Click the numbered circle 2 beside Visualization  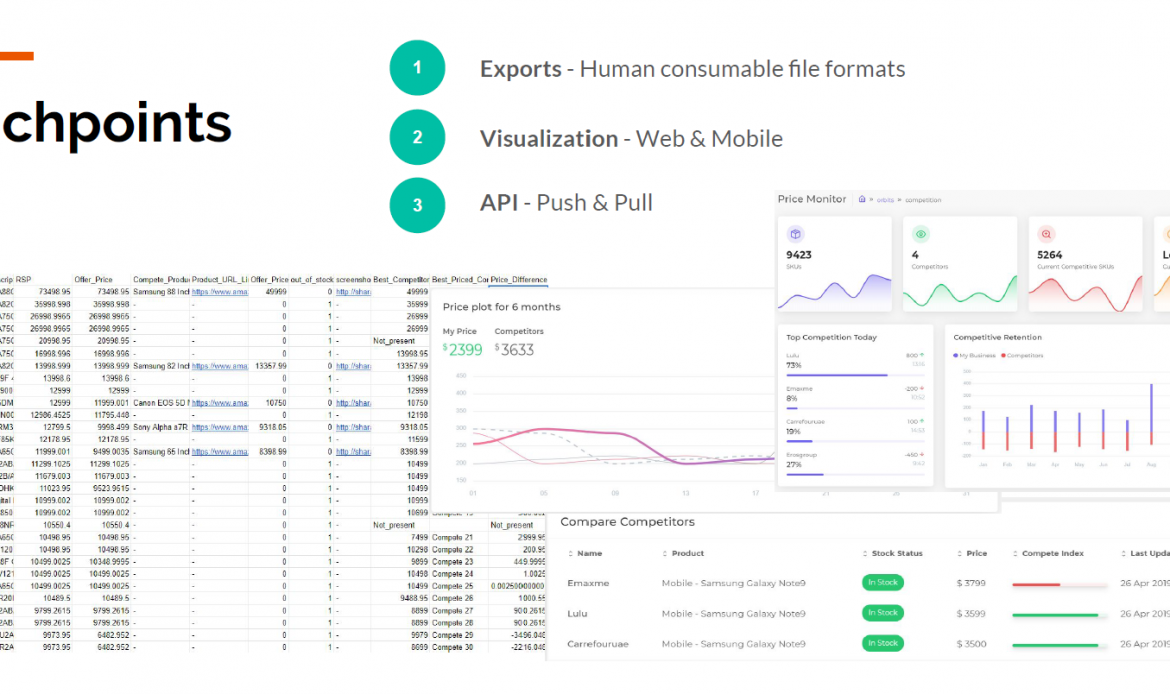417,138
